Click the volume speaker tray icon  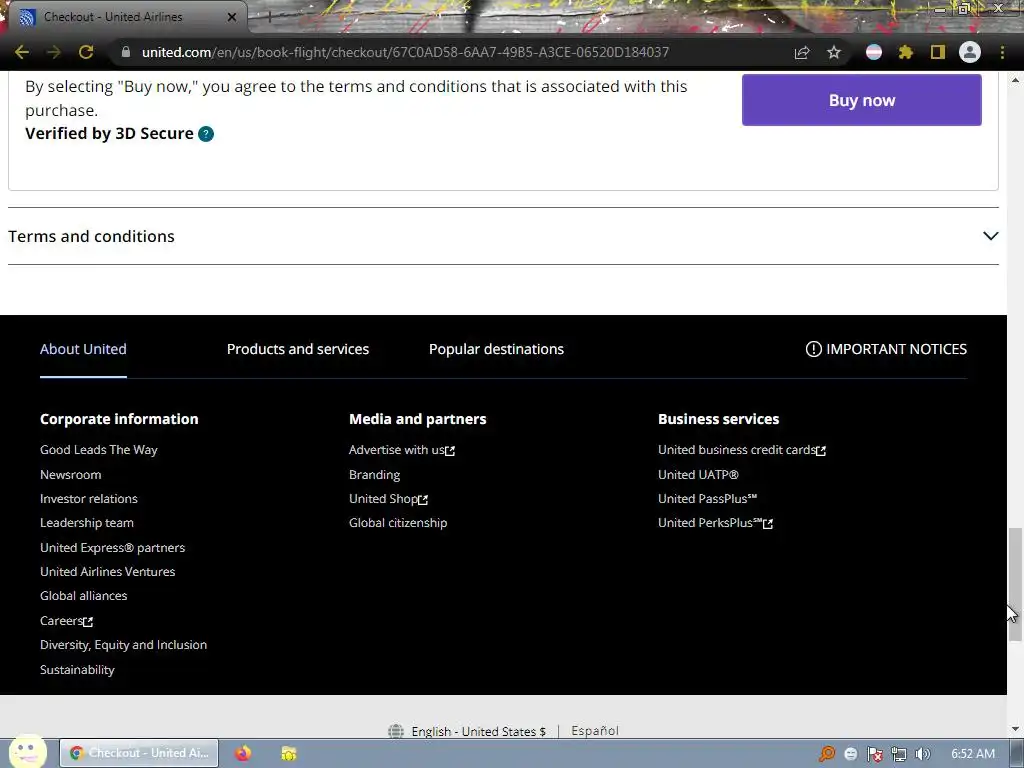(x=923, y=754)
